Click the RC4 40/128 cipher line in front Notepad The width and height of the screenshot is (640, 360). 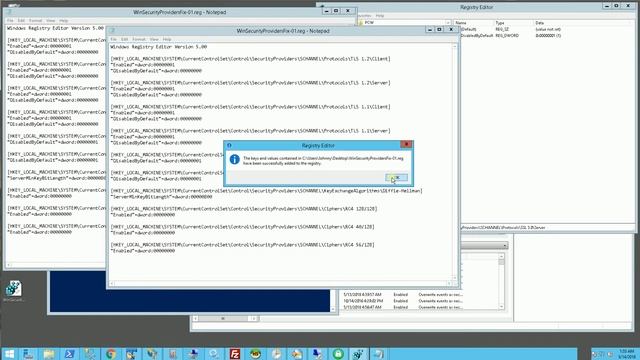point(242,227)
